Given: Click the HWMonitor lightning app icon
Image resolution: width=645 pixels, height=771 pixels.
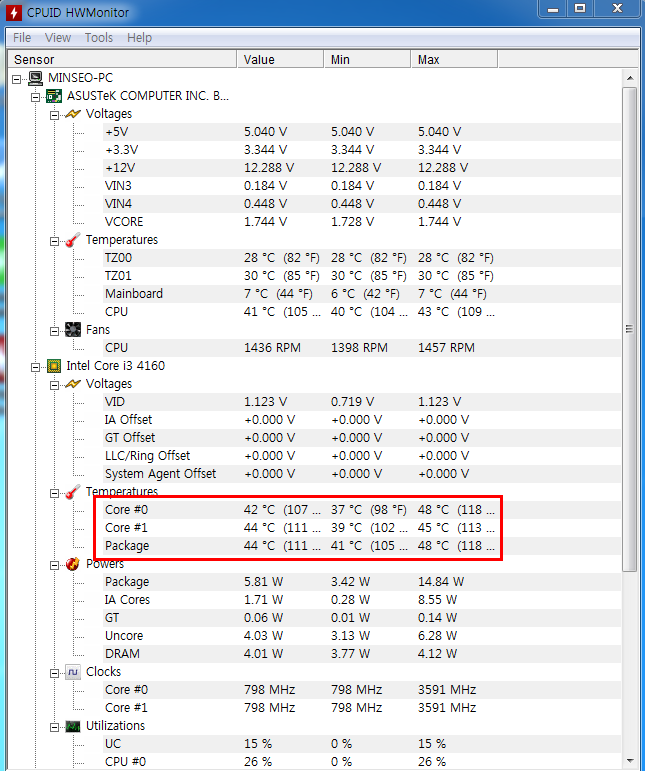Looking at the screenshot, I should point(14,12).
